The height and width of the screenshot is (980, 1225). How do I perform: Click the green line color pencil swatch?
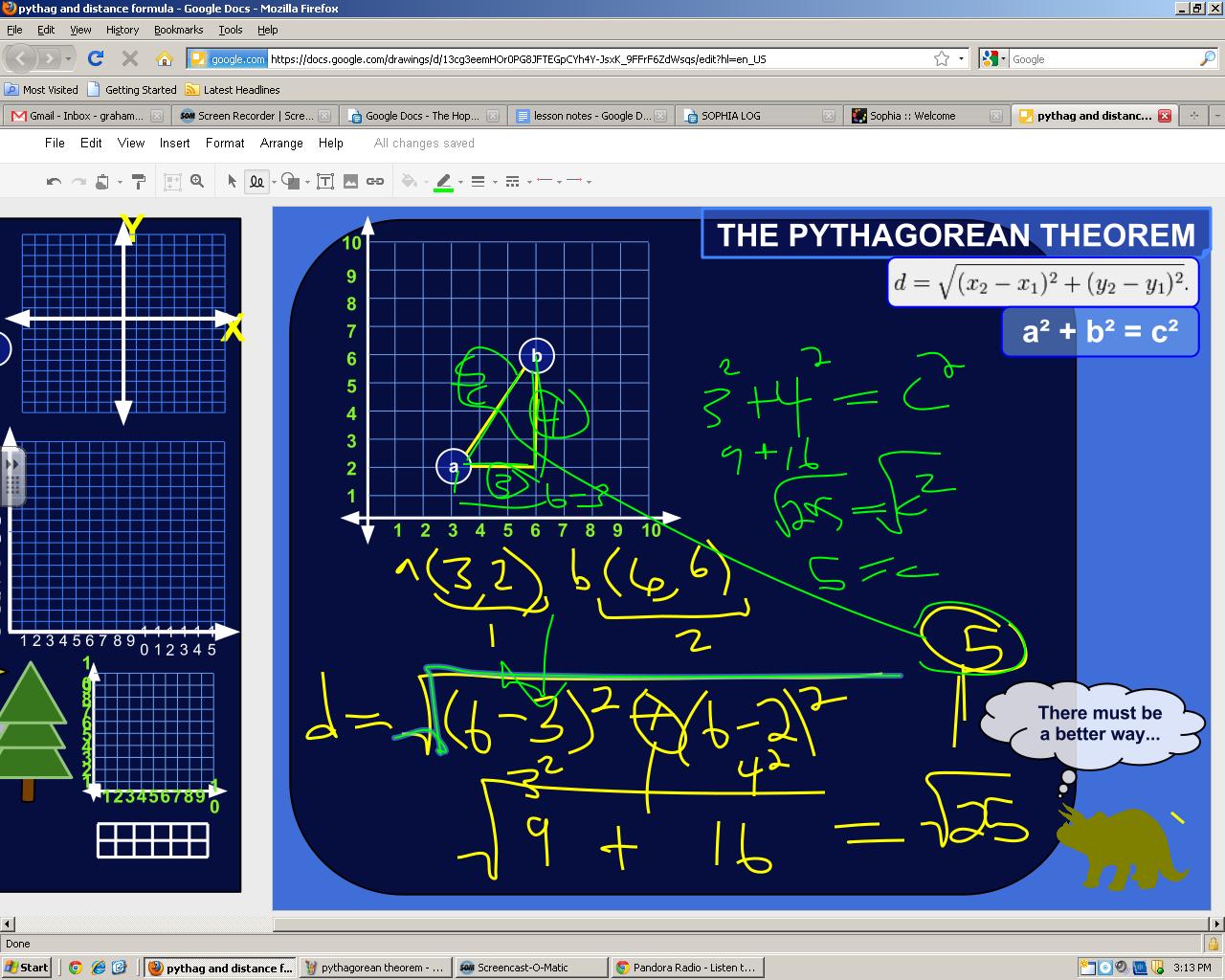click(443, 181)
